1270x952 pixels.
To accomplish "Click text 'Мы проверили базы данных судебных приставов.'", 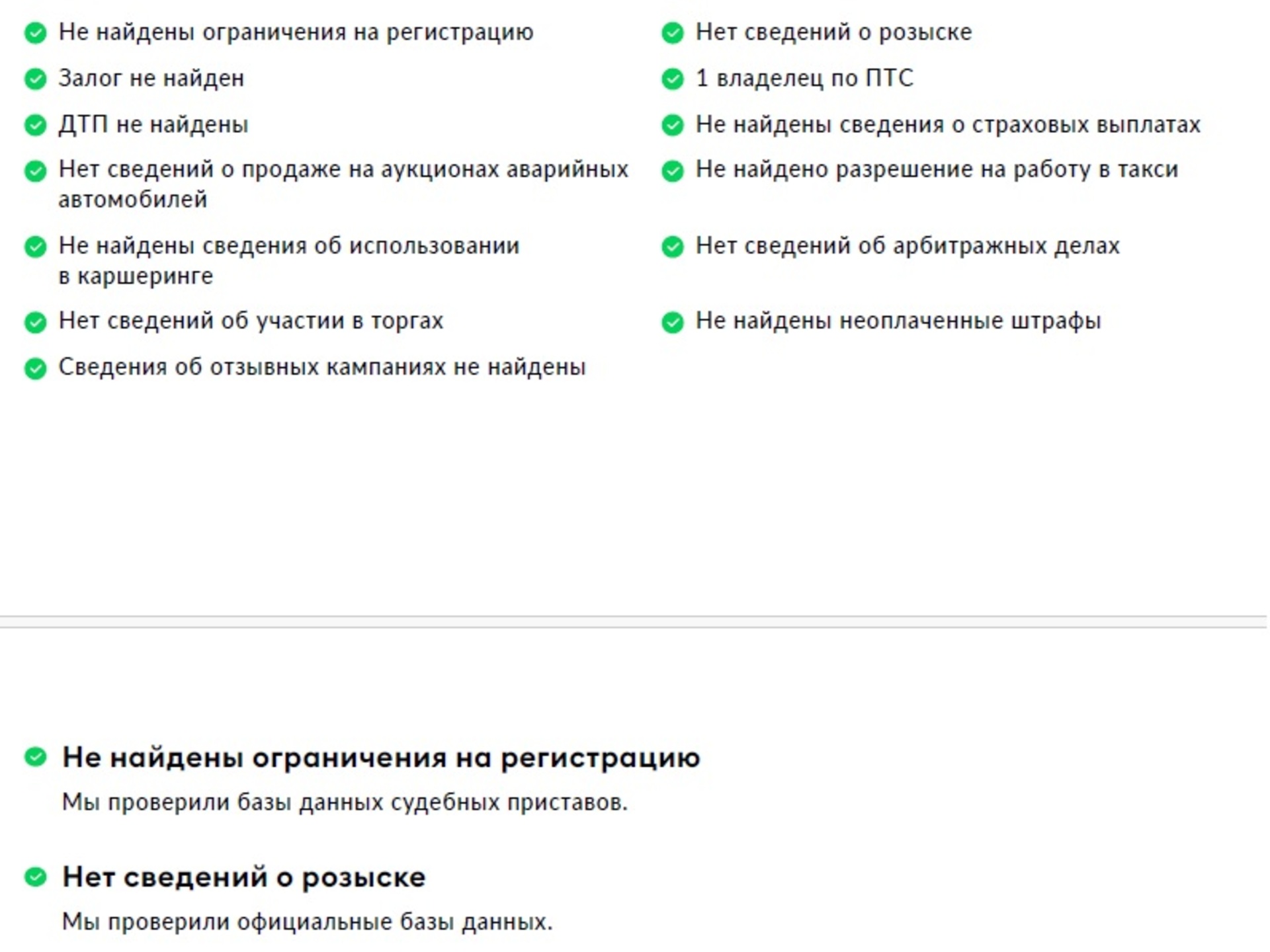I will (x=345, y=803).
